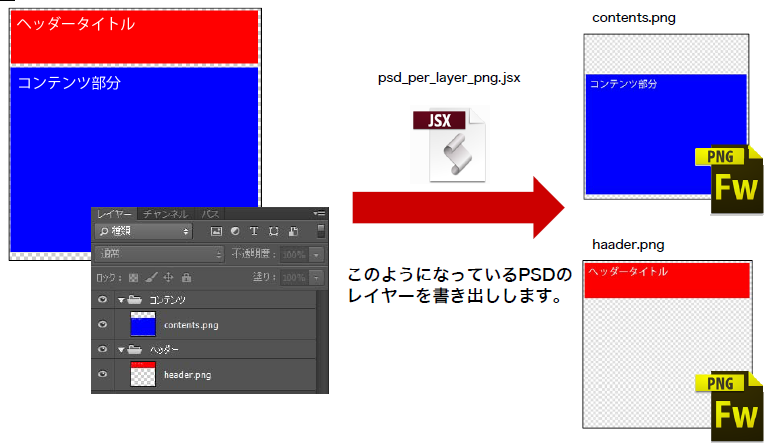Image resolution: width=774 pixels, height=448 pixels.
Task: Click ヘッダータイトル text in the PSD canvas
Action: coord(76,24)
